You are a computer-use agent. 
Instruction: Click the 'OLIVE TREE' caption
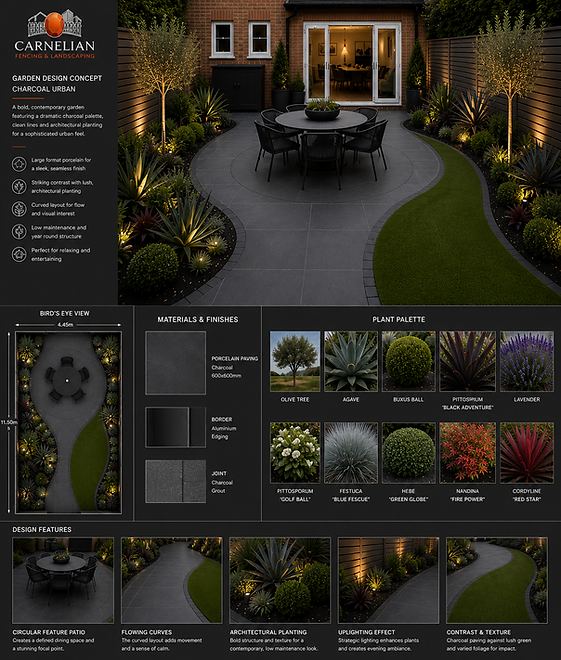295,399
